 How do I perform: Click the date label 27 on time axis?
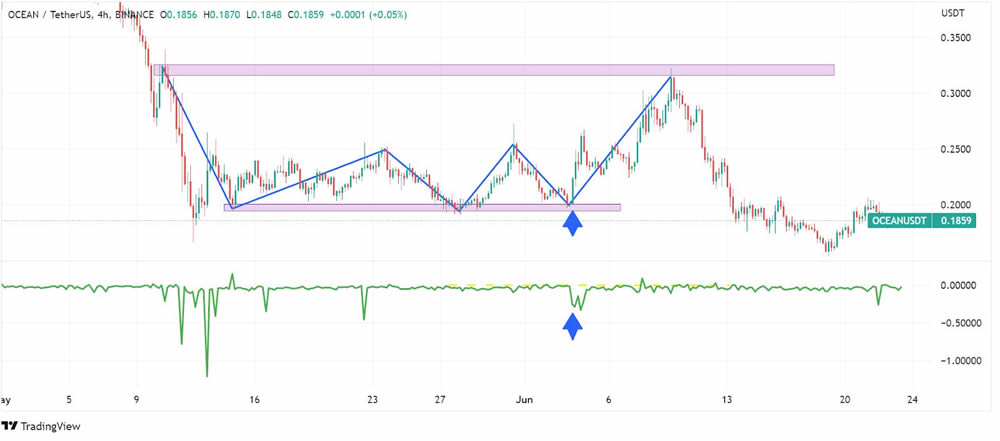tap(440, 400)
